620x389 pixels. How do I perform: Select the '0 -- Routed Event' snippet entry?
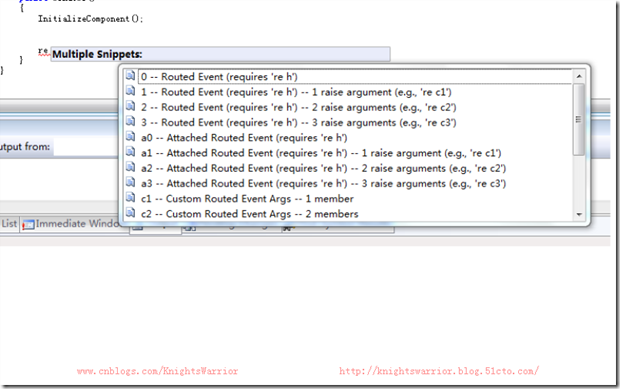click(355, 77)
